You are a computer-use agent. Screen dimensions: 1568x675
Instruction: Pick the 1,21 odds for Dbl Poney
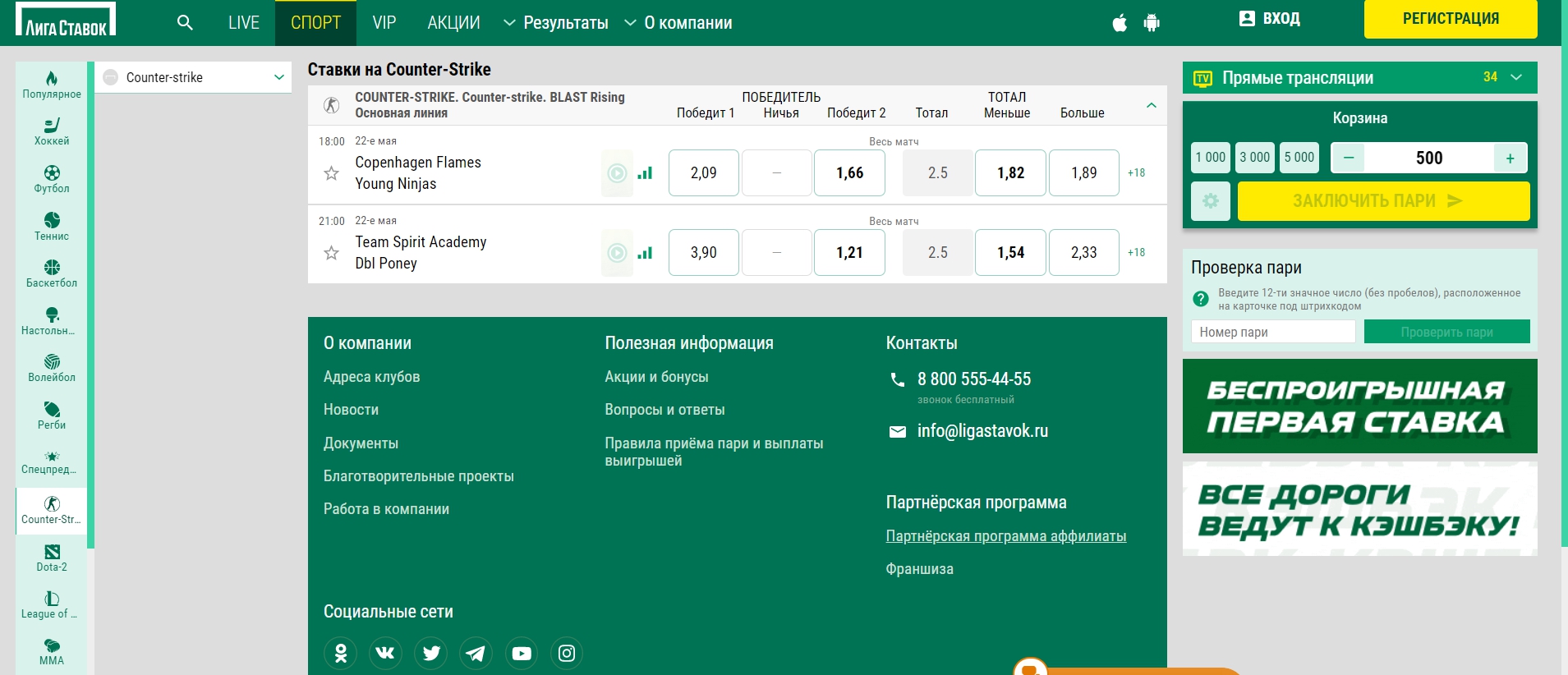(849, 252)
